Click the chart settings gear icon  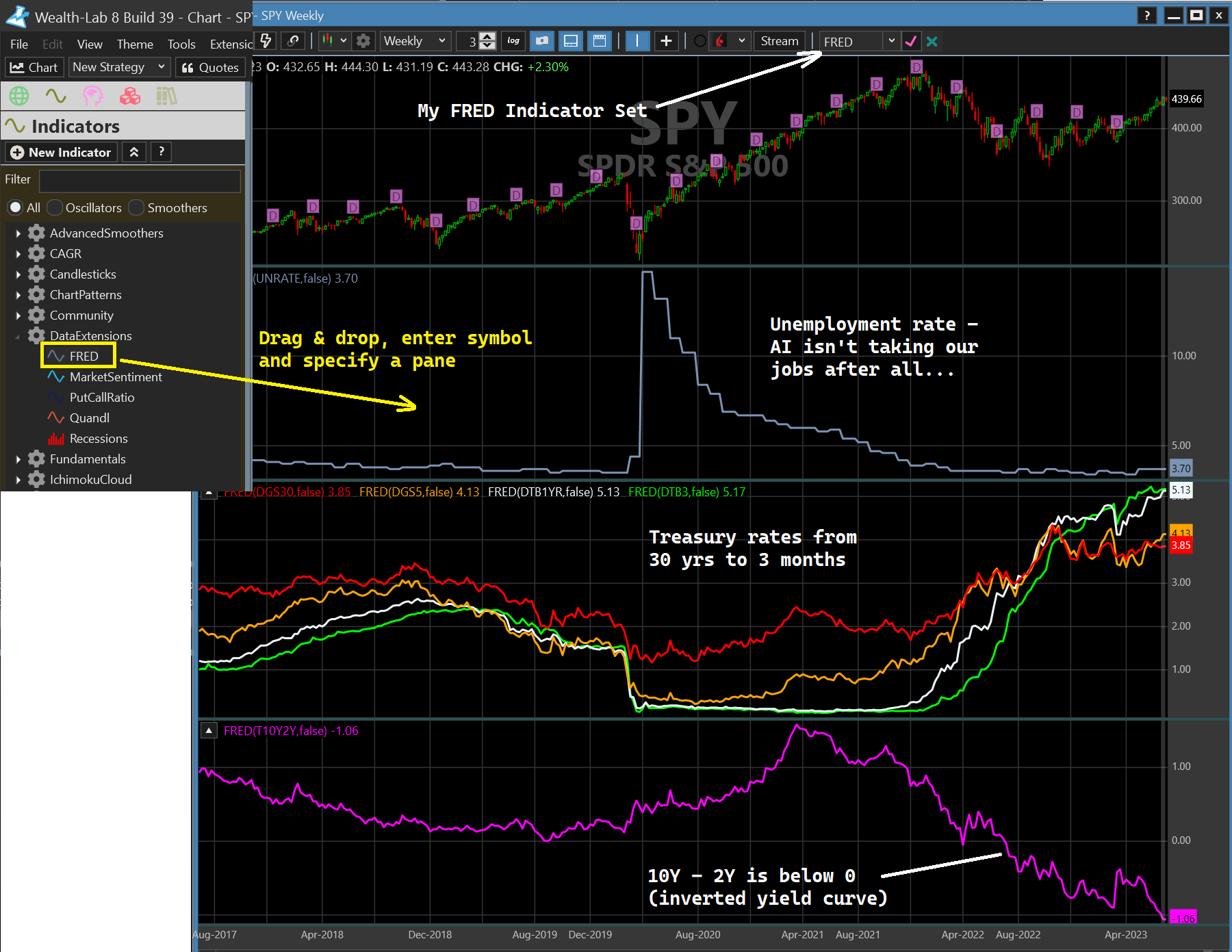click(x=363, y=41)
